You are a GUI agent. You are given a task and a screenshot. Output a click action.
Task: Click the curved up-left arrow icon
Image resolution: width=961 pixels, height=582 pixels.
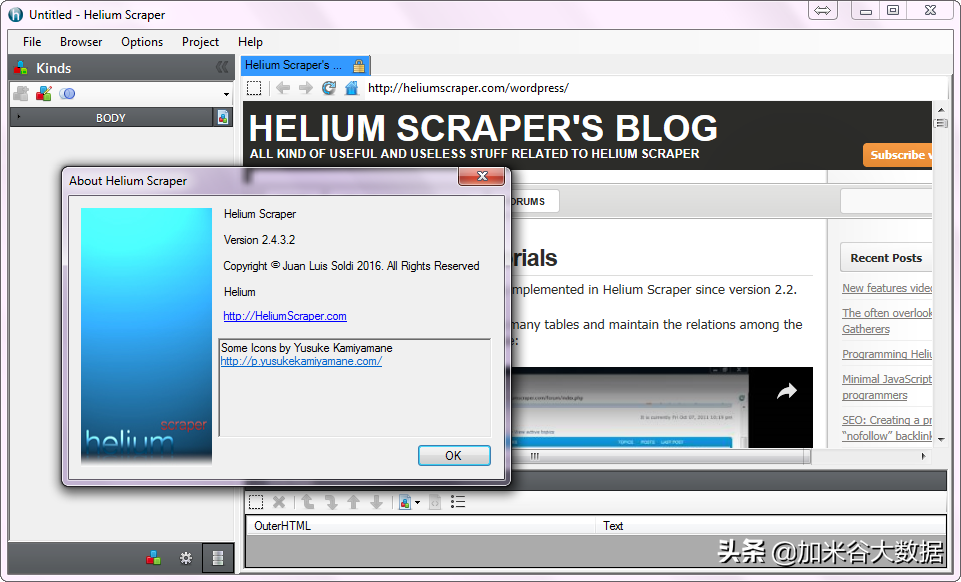coord(308,502)
